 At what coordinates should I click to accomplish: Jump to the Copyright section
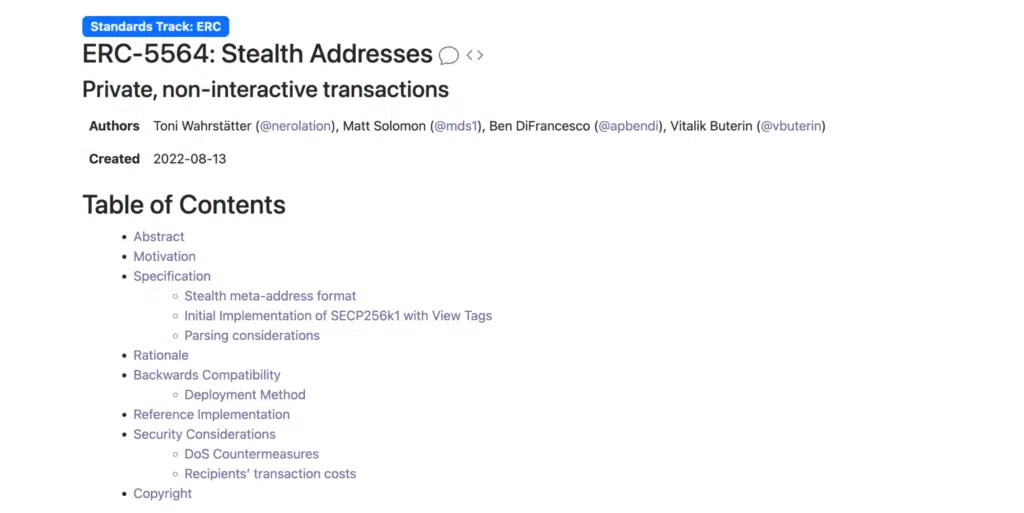(162, 494)
